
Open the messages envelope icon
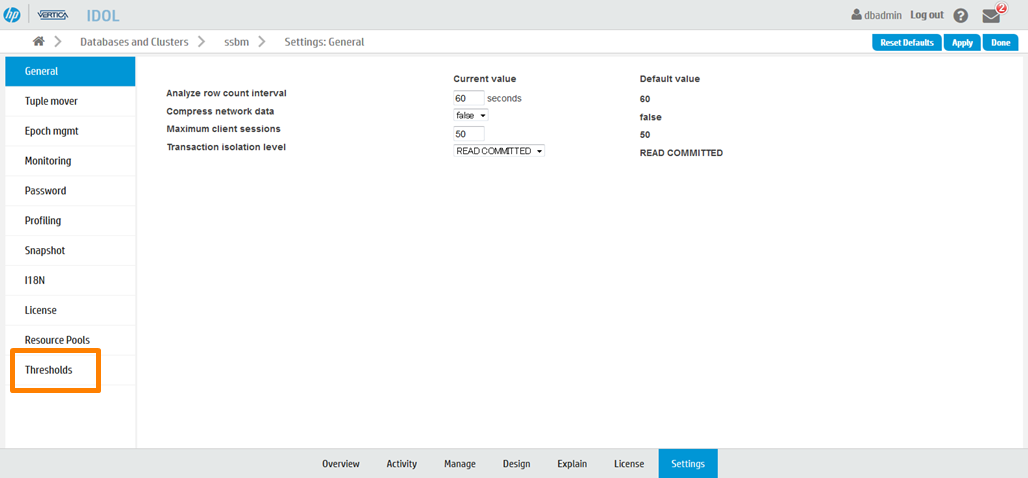992,16
